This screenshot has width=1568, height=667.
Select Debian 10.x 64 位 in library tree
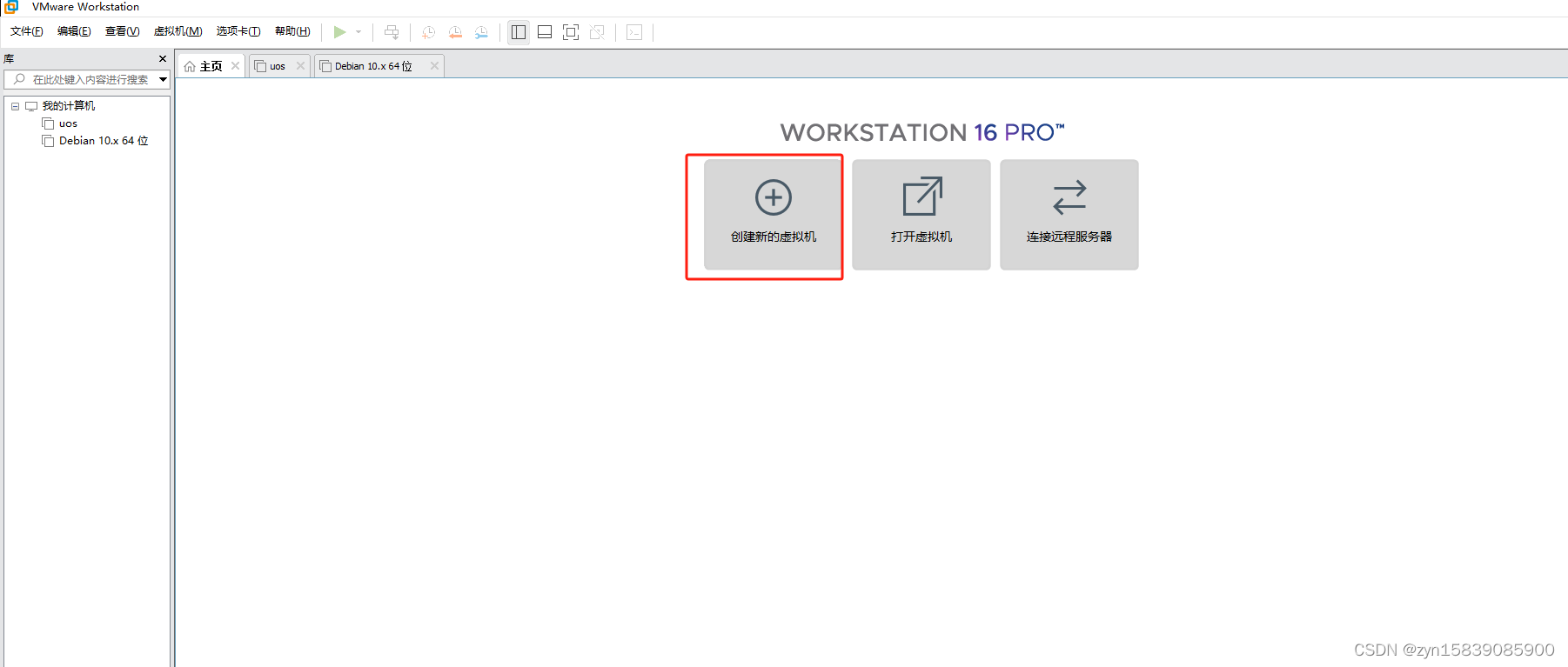tap(104, 141)
